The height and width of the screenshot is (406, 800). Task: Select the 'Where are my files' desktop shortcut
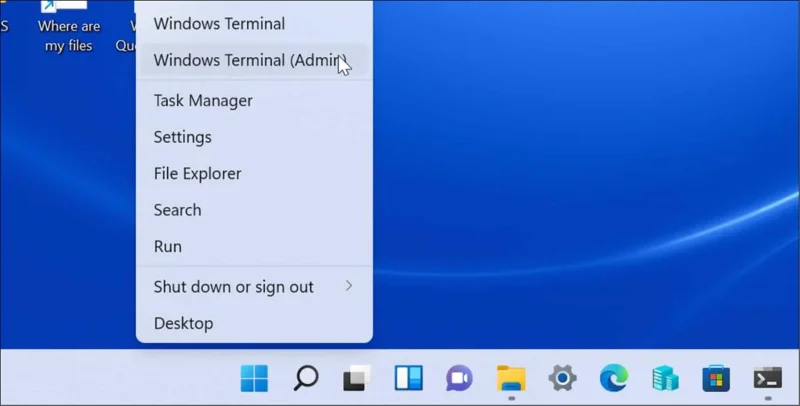pyautogui.click(x=69, y=28)
